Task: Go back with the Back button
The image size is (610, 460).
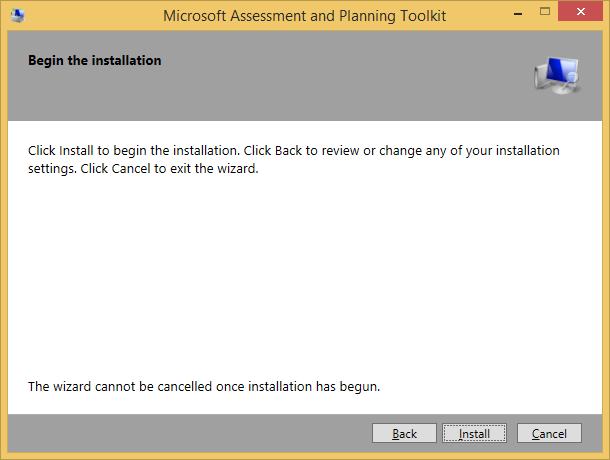Action: [x=404, y=433]
